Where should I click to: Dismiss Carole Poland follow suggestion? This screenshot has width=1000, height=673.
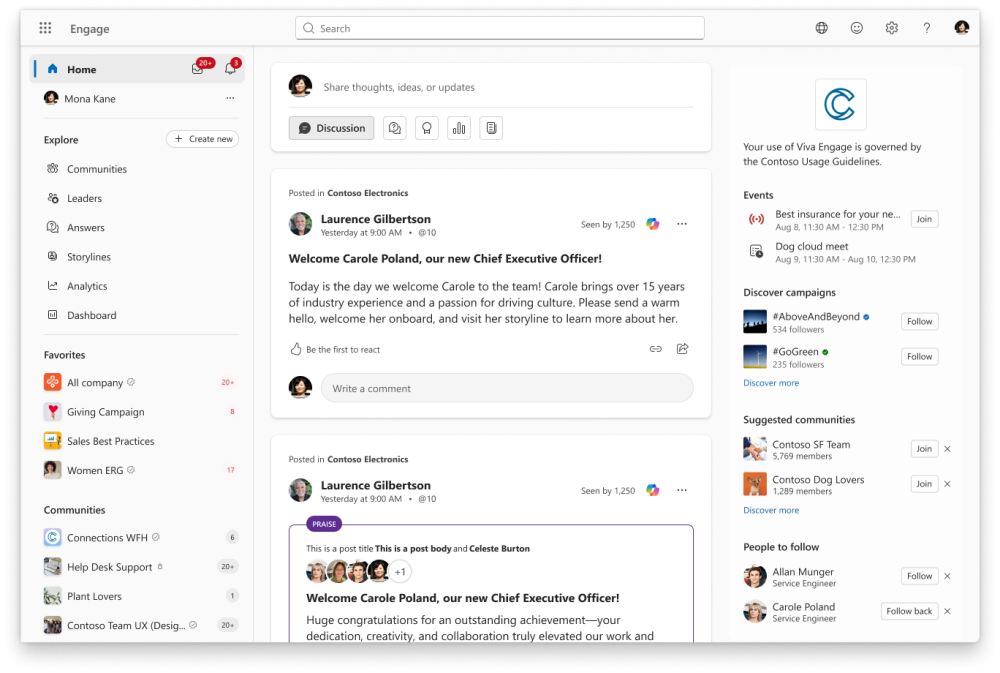coord(948,611)
